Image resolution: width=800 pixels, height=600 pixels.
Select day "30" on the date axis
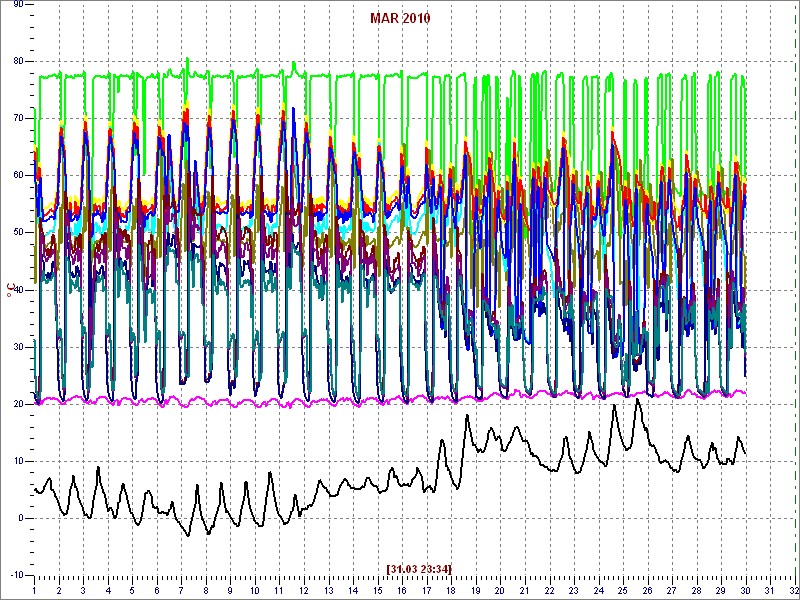[745, 590]
